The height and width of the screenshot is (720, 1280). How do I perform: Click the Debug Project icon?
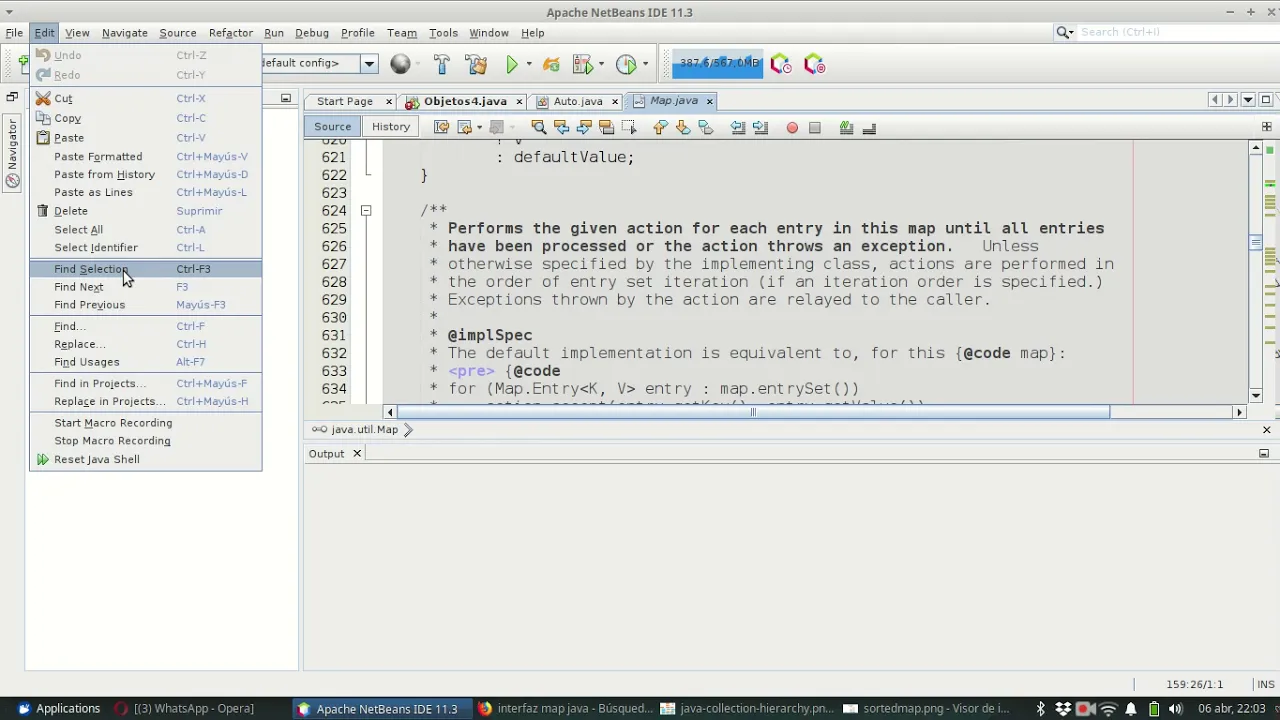(x=583, y=64)
